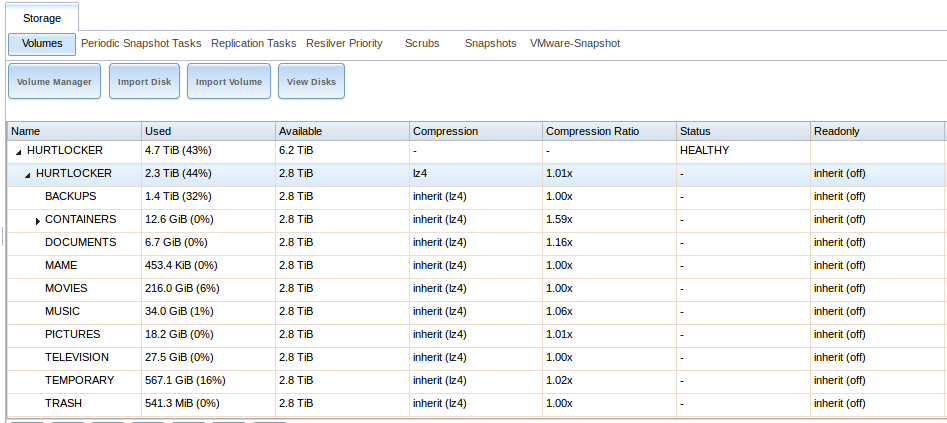Select the MOVIES dataset

coord(66,288)
